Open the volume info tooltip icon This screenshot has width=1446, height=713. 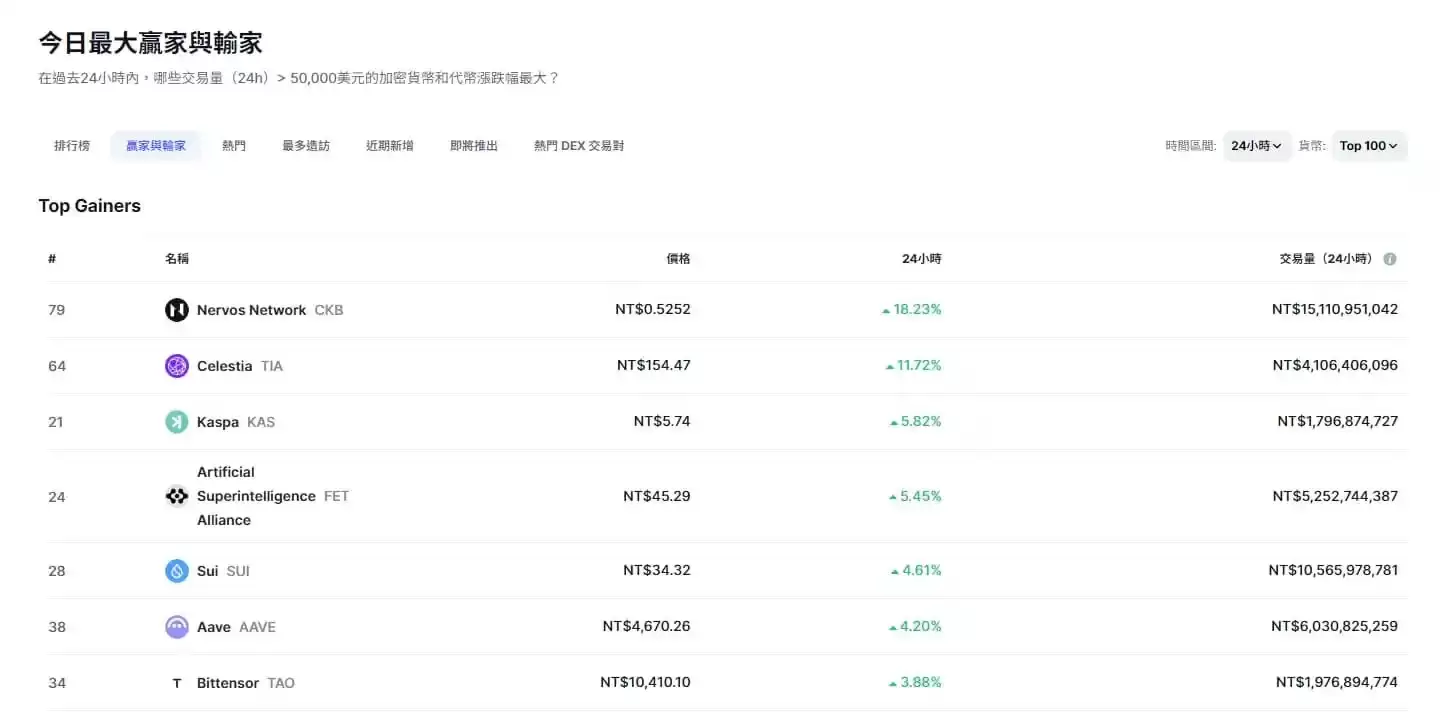click(x=1390, y=258)
